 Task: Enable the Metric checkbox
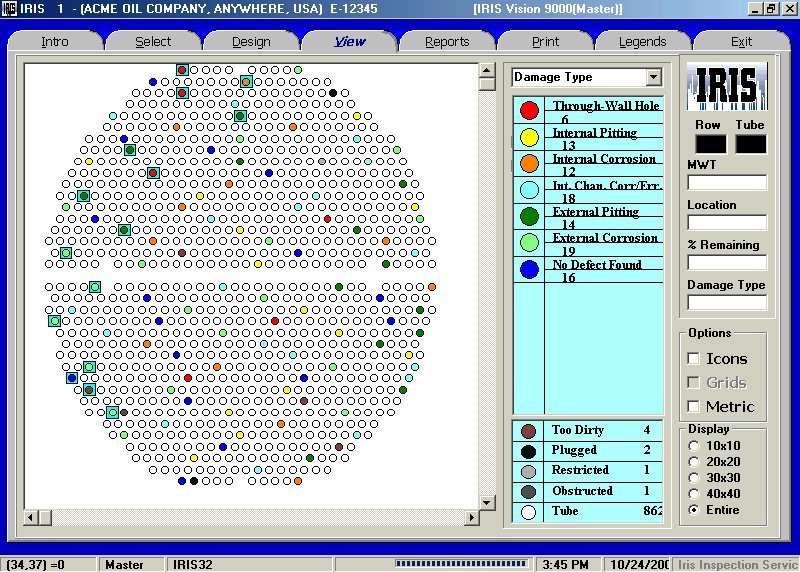[x=693, y=406]
